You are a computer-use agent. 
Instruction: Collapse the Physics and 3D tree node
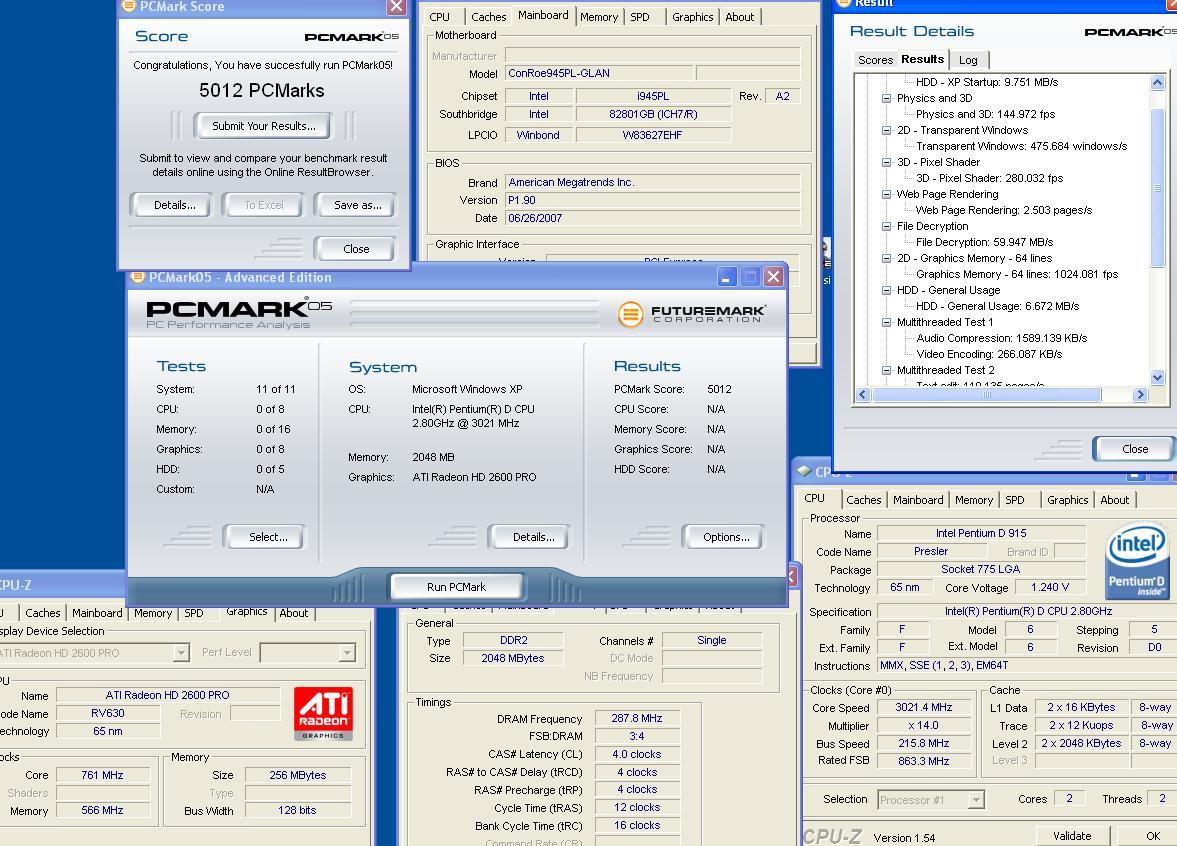pyautogui.click(x=887, y=98)
